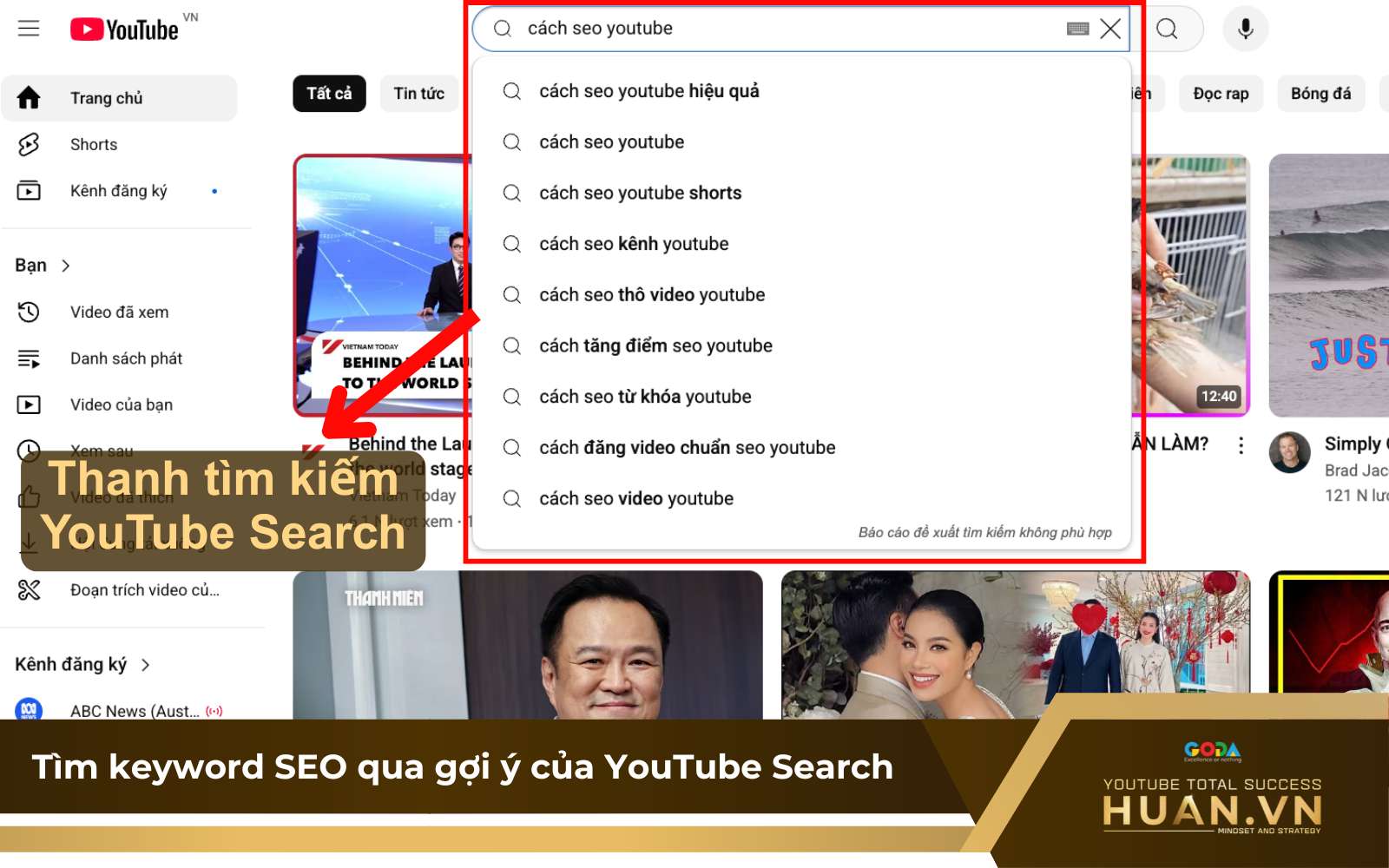
Task: Open Video đã xem history icon
Action: click(x=29, y=312)
